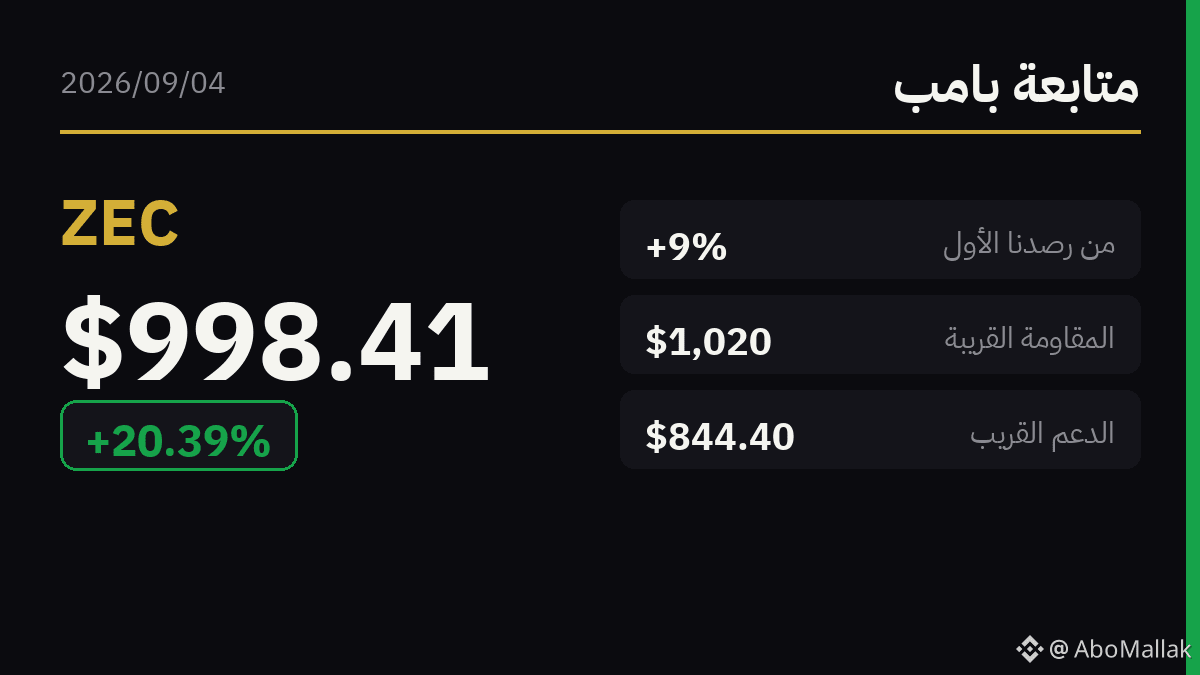Screen dimensions: 1200x675
Task: Click the first-watch stats card
Action: click(x=880, y=240)
